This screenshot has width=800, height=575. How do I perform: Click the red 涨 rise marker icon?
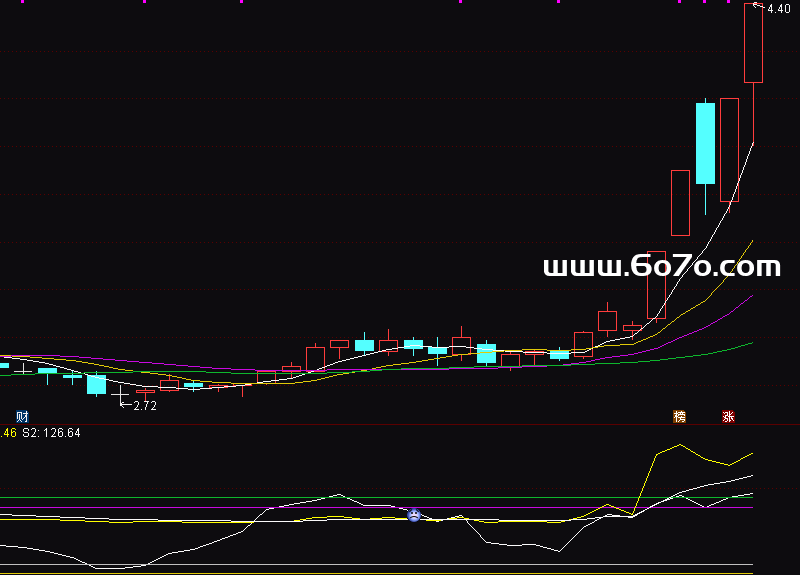tap(728, 416)
